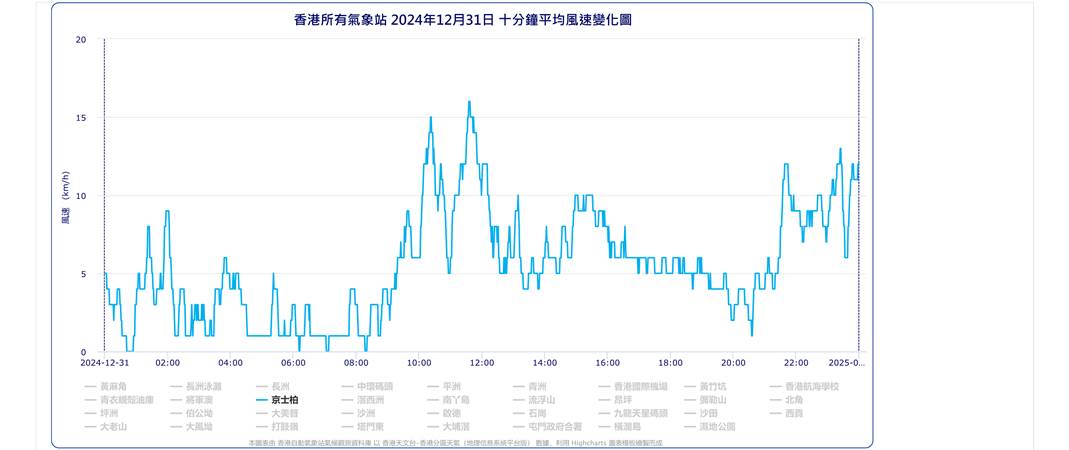This screenshot has width=1069, height=450.
Task: Enable the 長洲泳灘 legend item
Action: 203,386
